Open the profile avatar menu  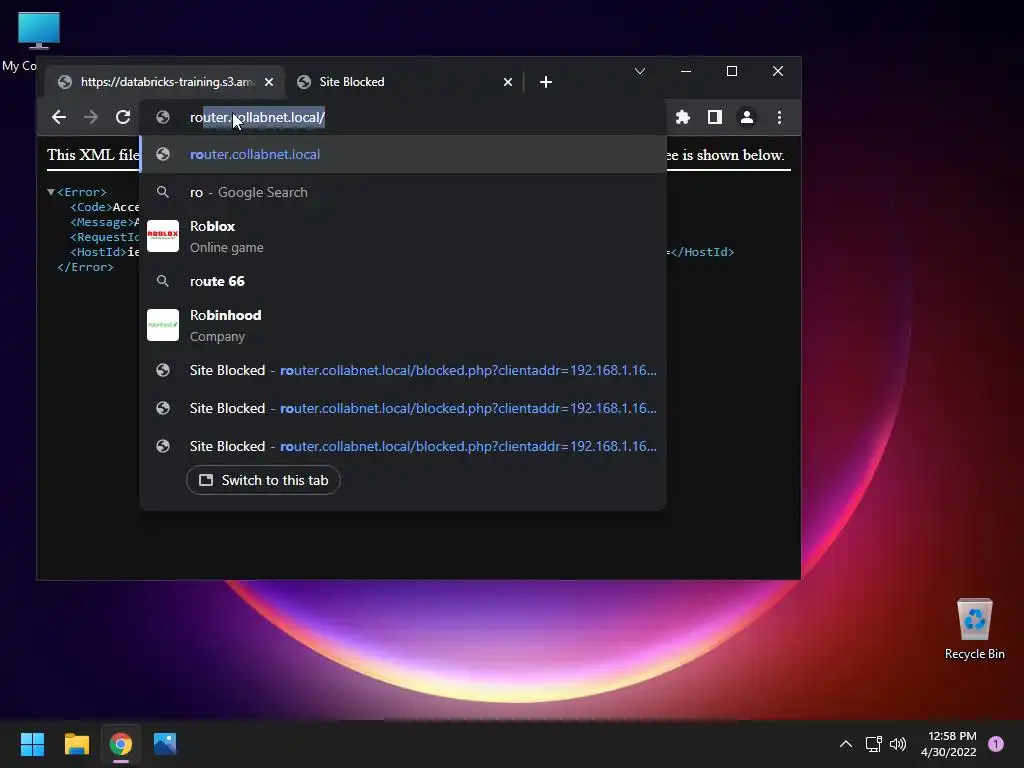click(746, 117)
